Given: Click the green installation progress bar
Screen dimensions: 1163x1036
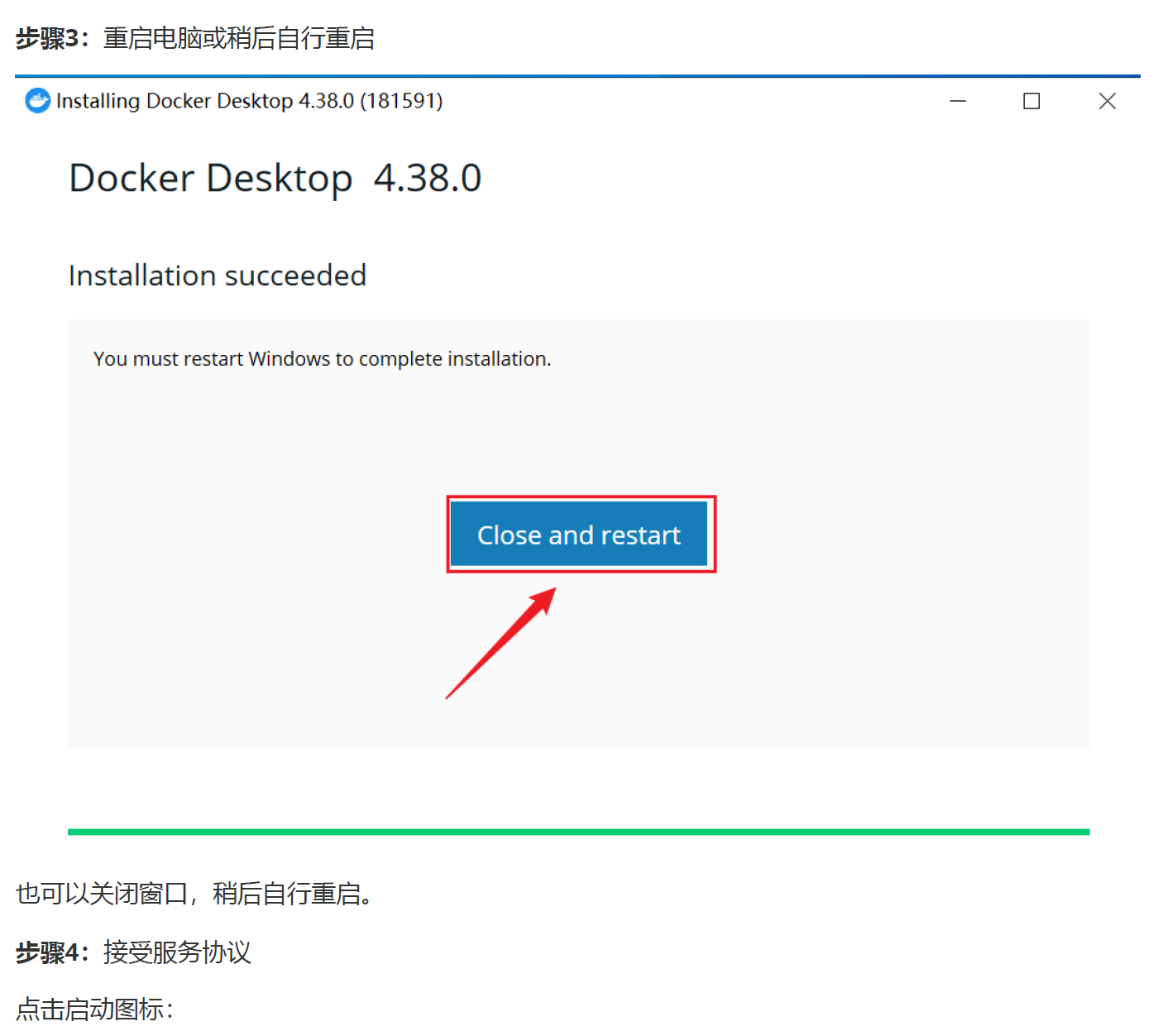Looking at the screenshot, I should tap(579, 832).
